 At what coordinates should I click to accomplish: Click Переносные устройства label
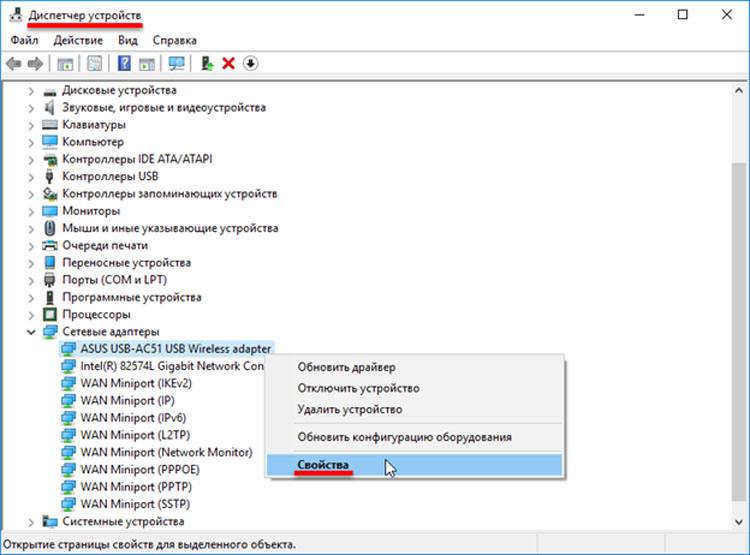pyautogui.click(x=127, y=263)
